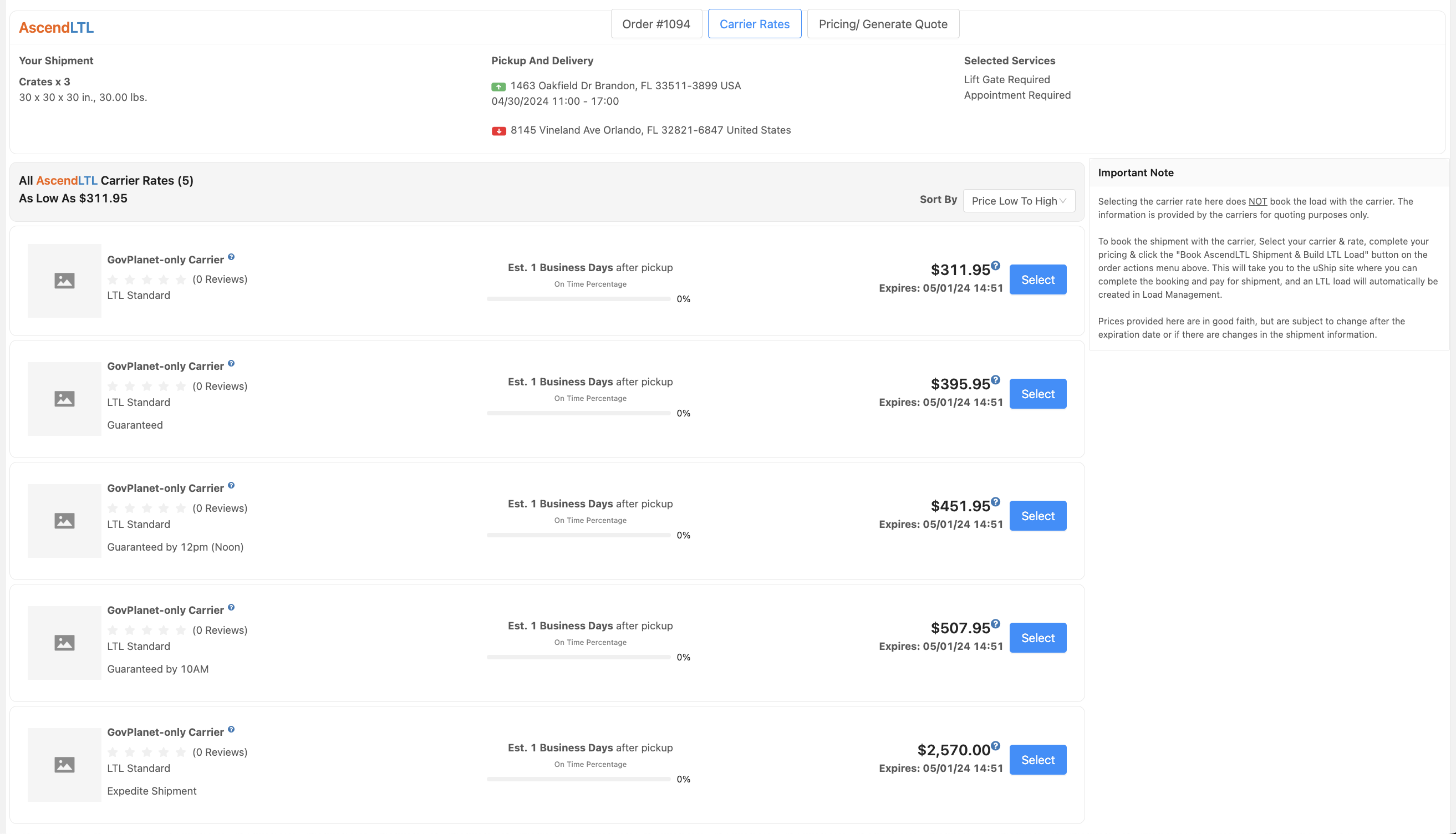Switch to Order #1094 tab

655,24
